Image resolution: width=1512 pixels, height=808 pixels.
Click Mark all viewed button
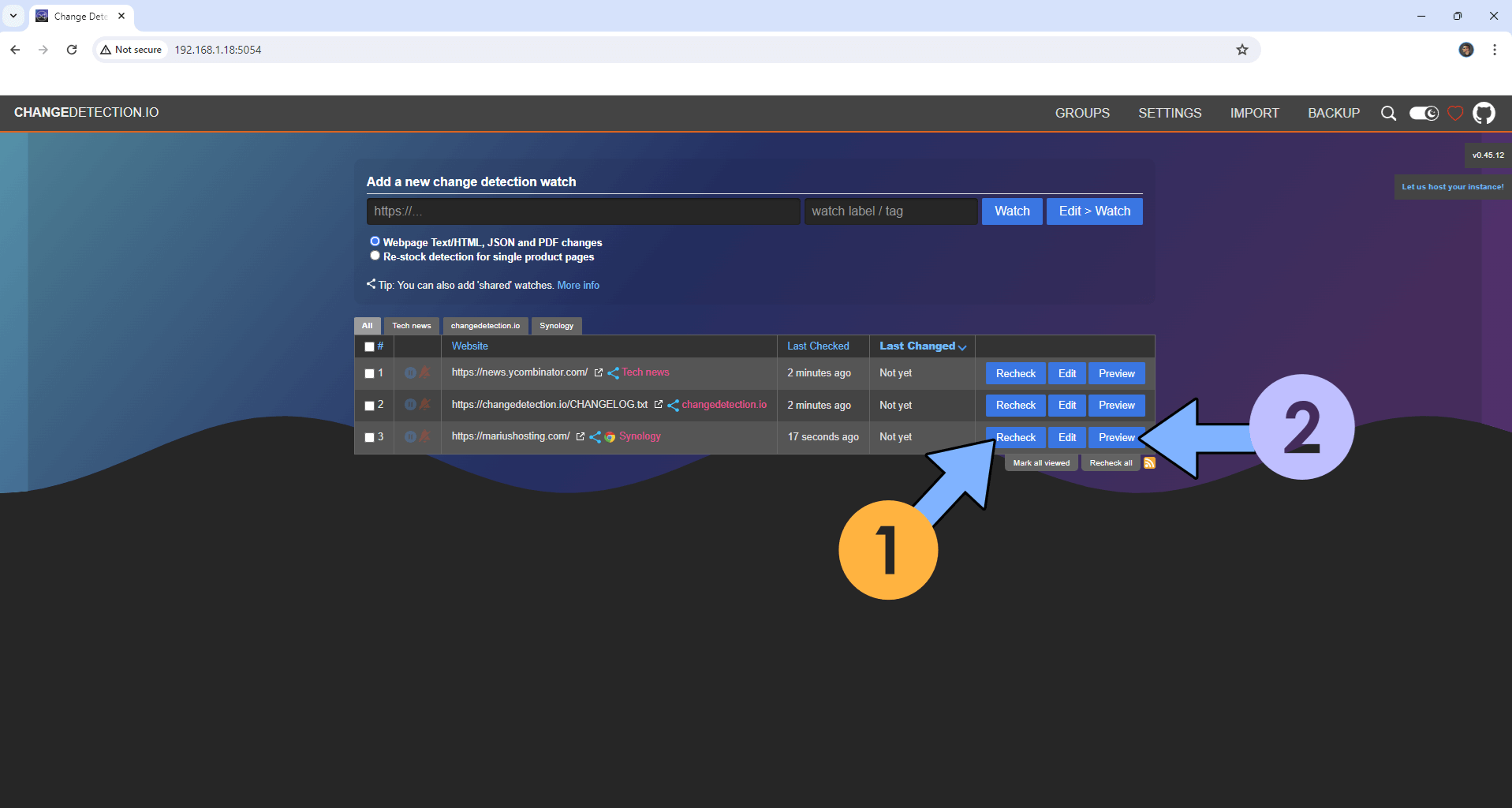point(1041,463)
